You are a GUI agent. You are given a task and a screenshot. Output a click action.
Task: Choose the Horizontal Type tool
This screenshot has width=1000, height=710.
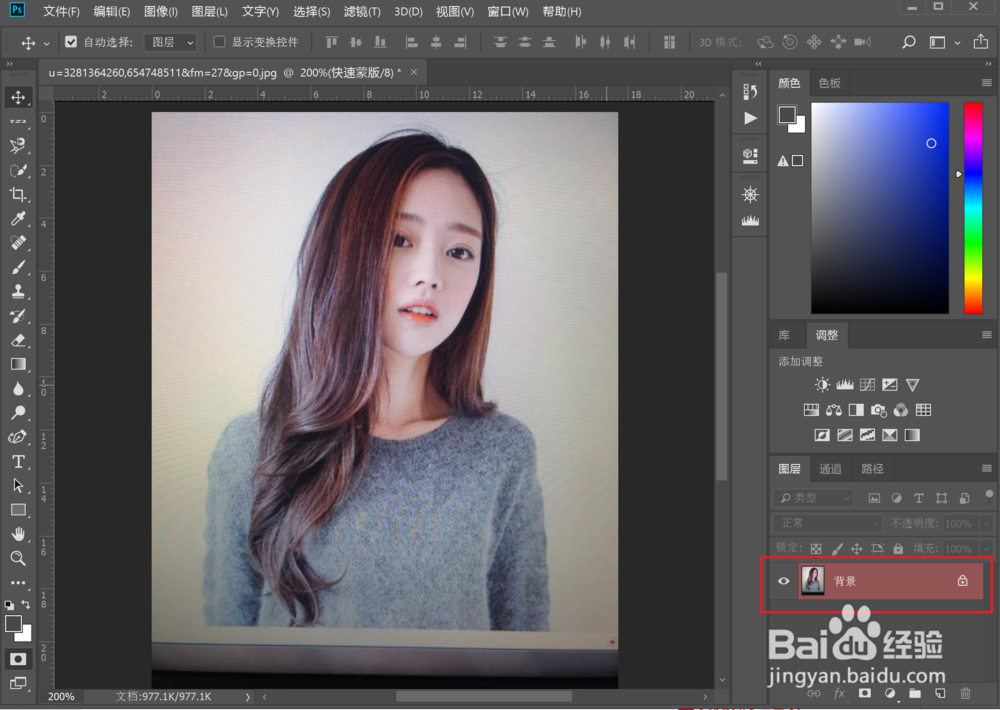coord(18,461)
